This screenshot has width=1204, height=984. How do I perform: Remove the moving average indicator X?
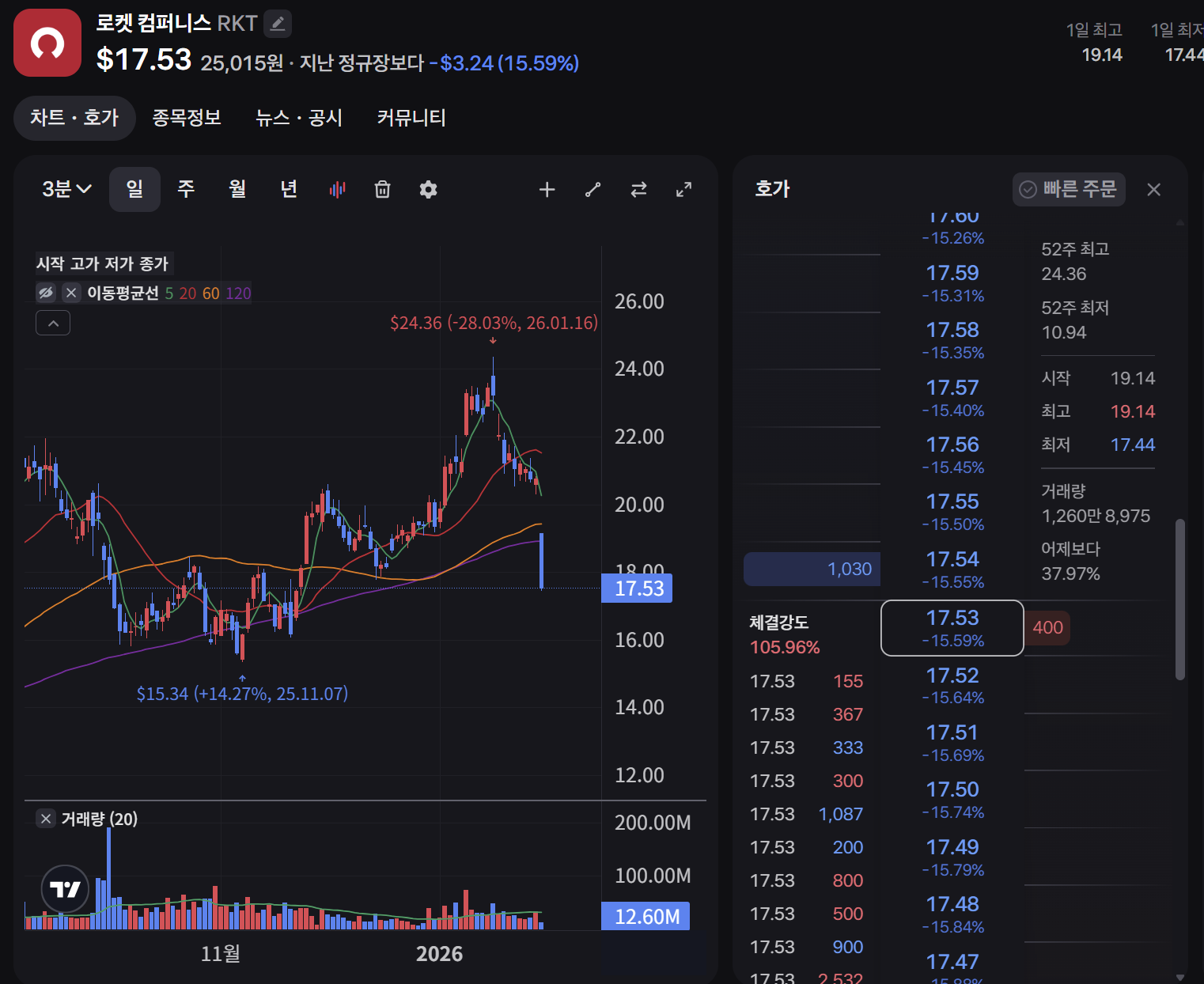[71, 293]
